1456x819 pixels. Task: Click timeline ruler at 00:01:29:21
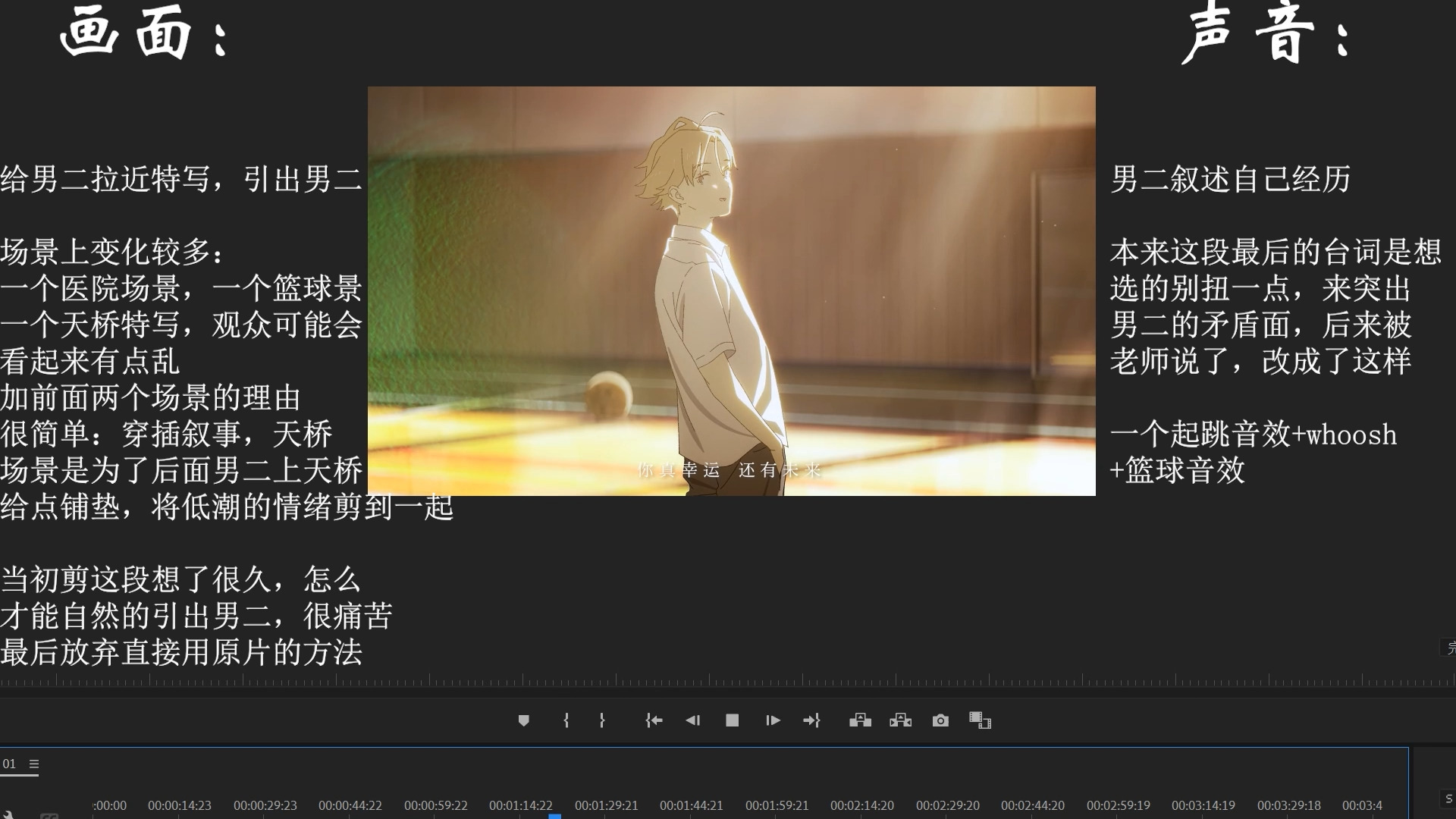pyautogui.click(x=607, y=805)
